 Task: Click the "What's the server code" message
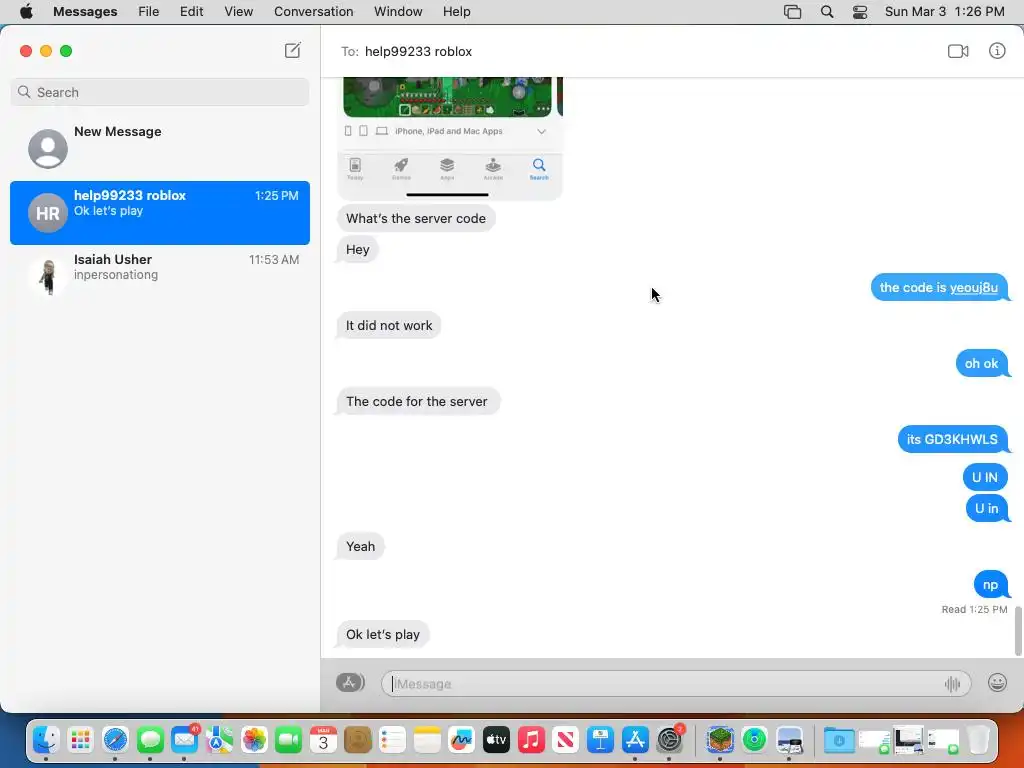[x=416, y=219]
